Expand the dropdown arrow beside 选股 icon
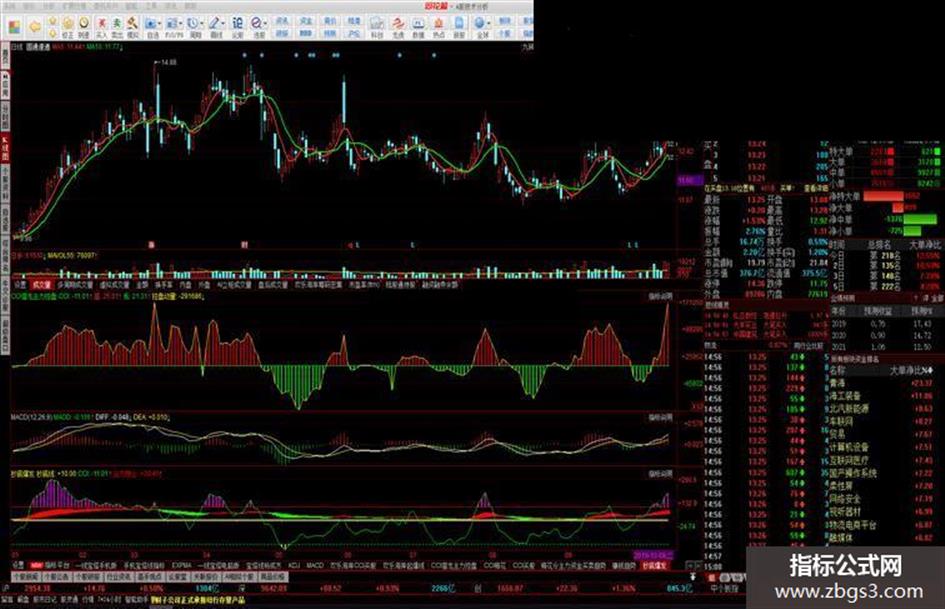Screen dimensions: 945x609 (x=266, y=24)
